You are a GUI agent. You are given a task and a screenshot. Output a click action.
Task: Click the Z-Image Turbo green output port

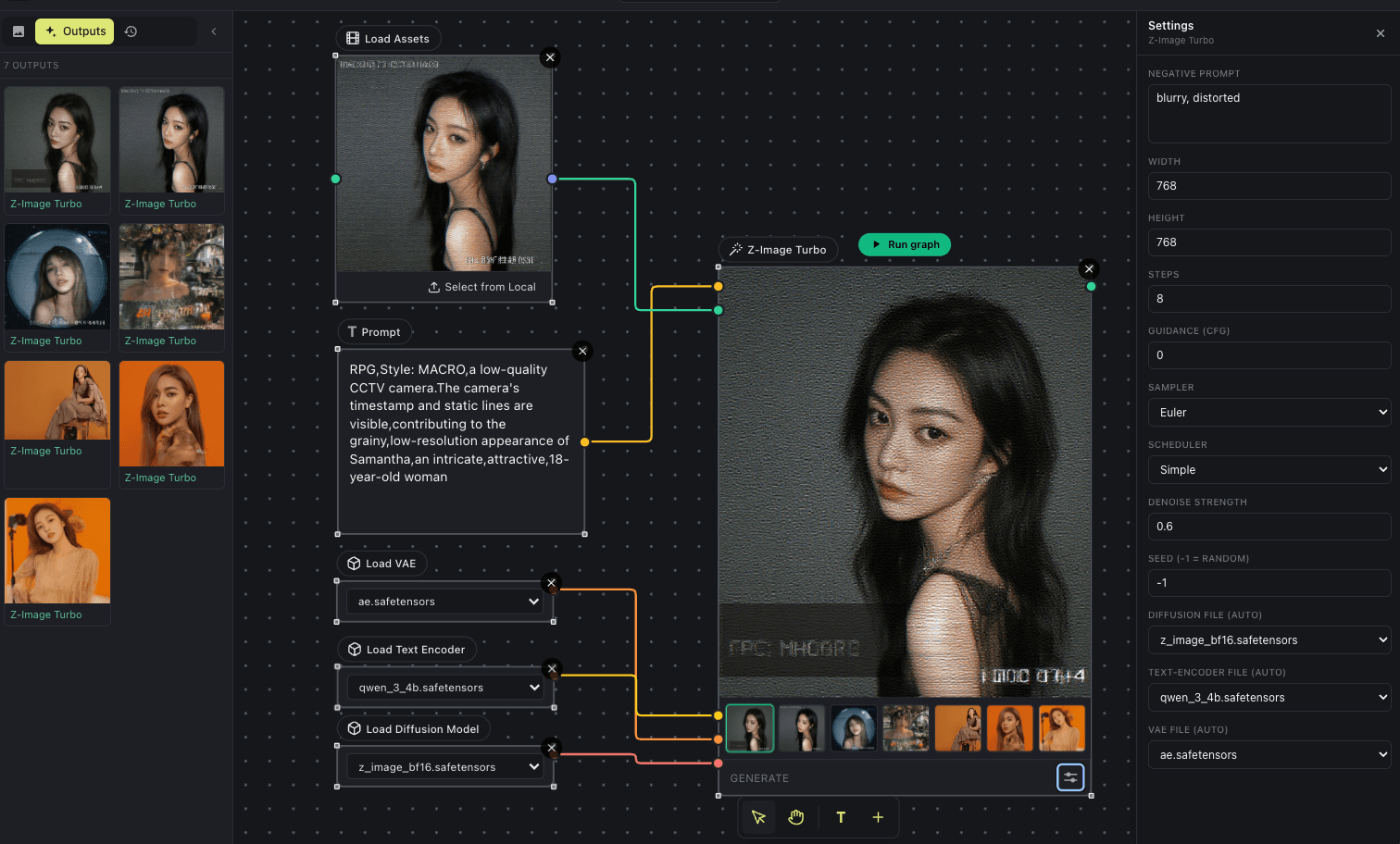1091,287
